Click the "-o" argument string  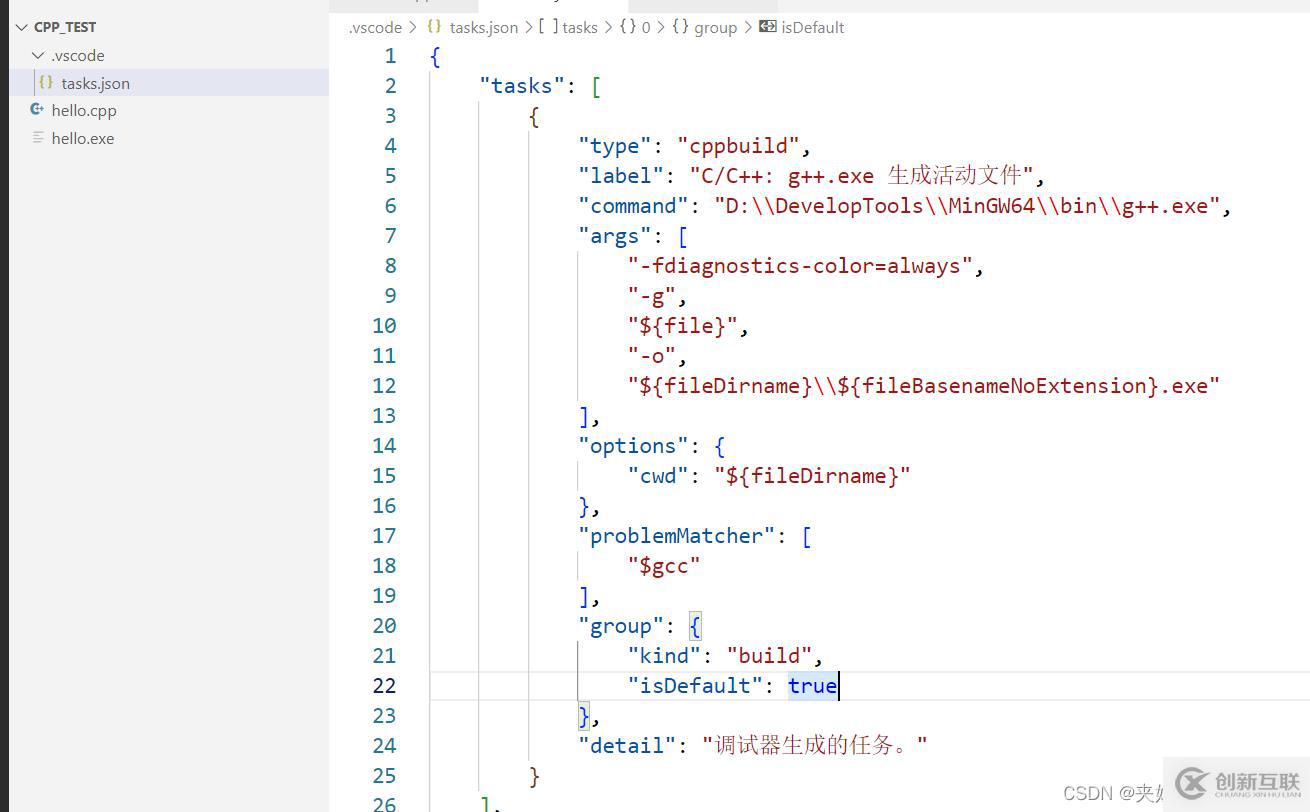[x=652, y=356]
